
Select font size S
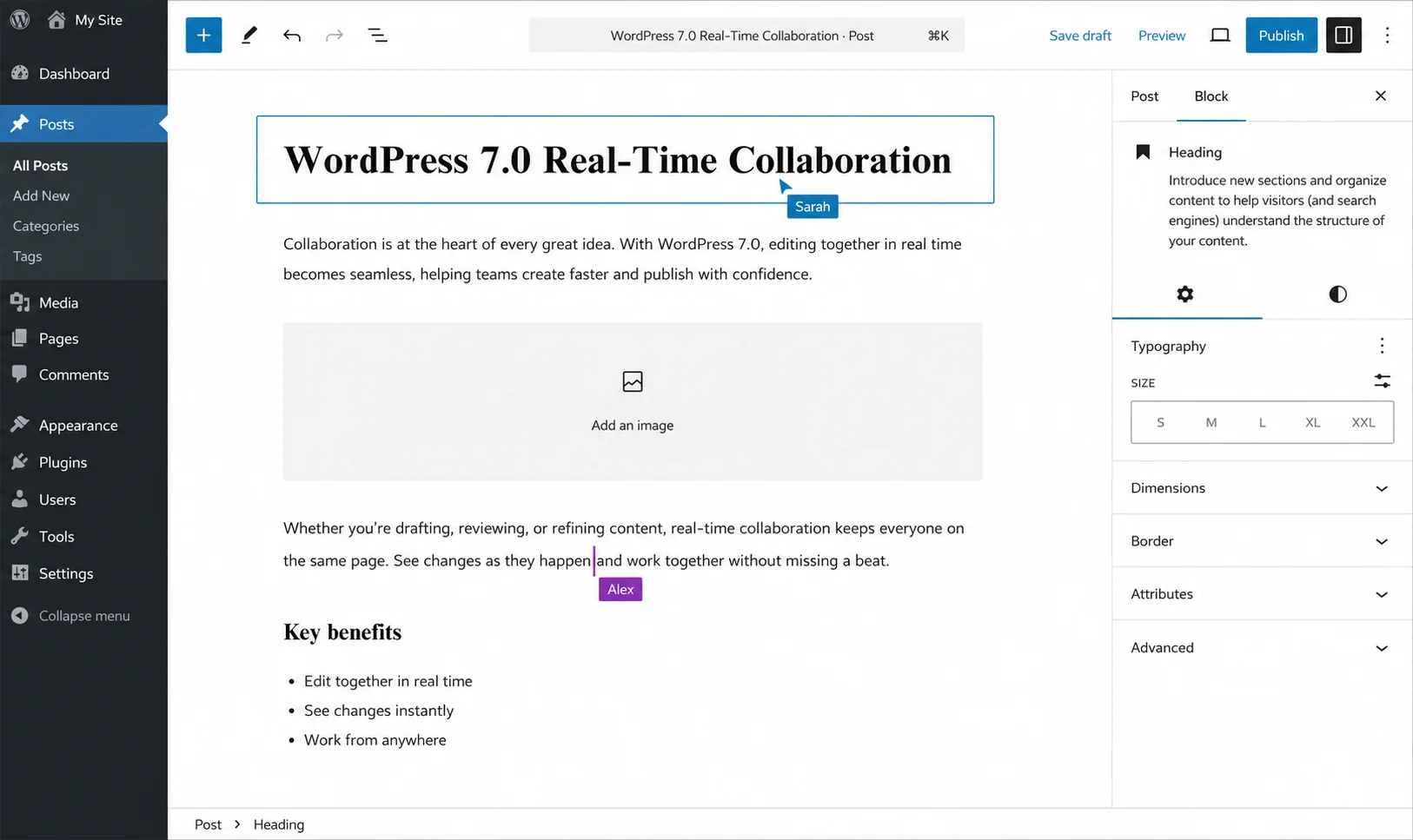click(x=1160, y=422)
